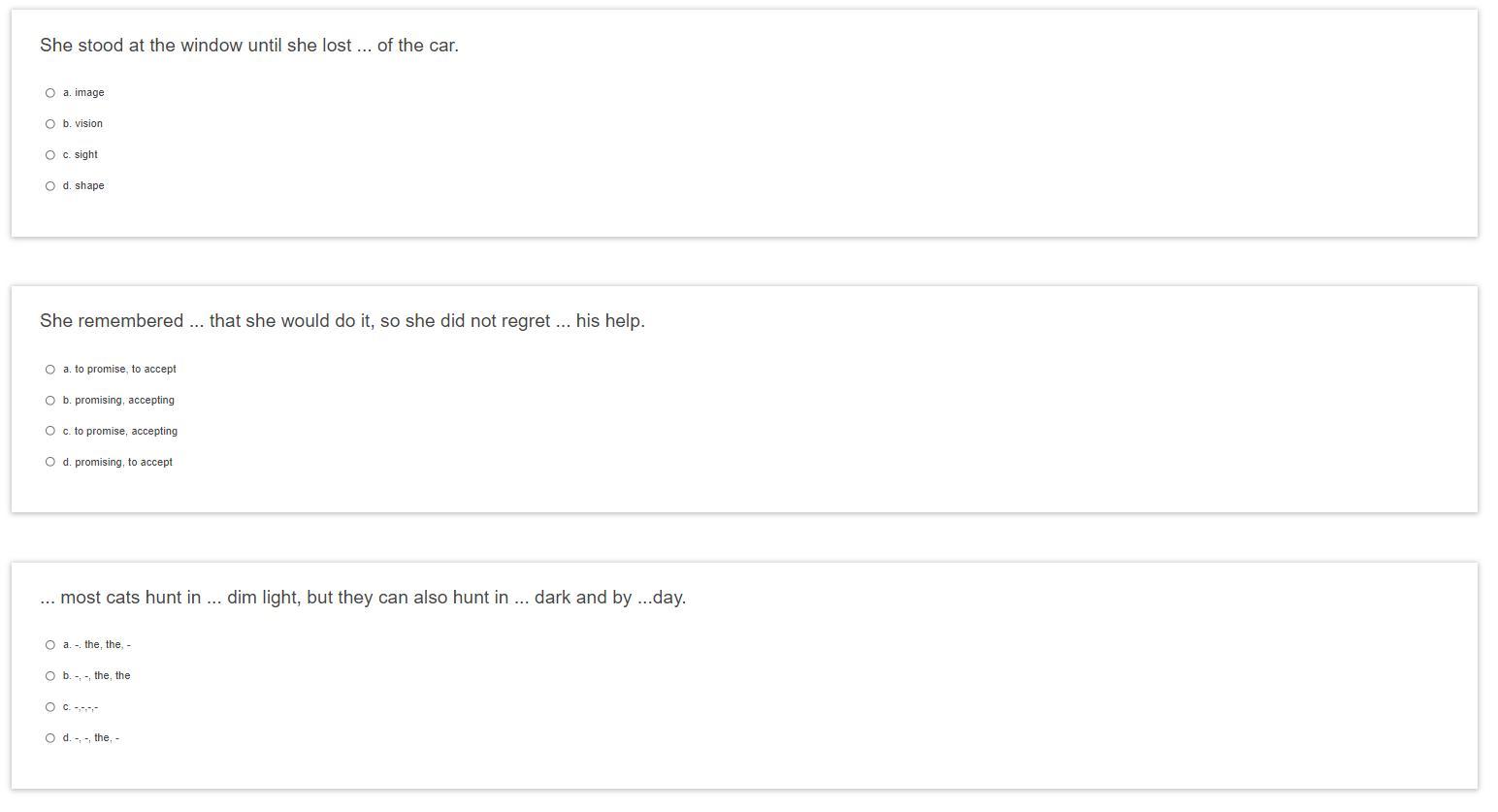Mark option d radio in cats question

[x=50, y=738]
